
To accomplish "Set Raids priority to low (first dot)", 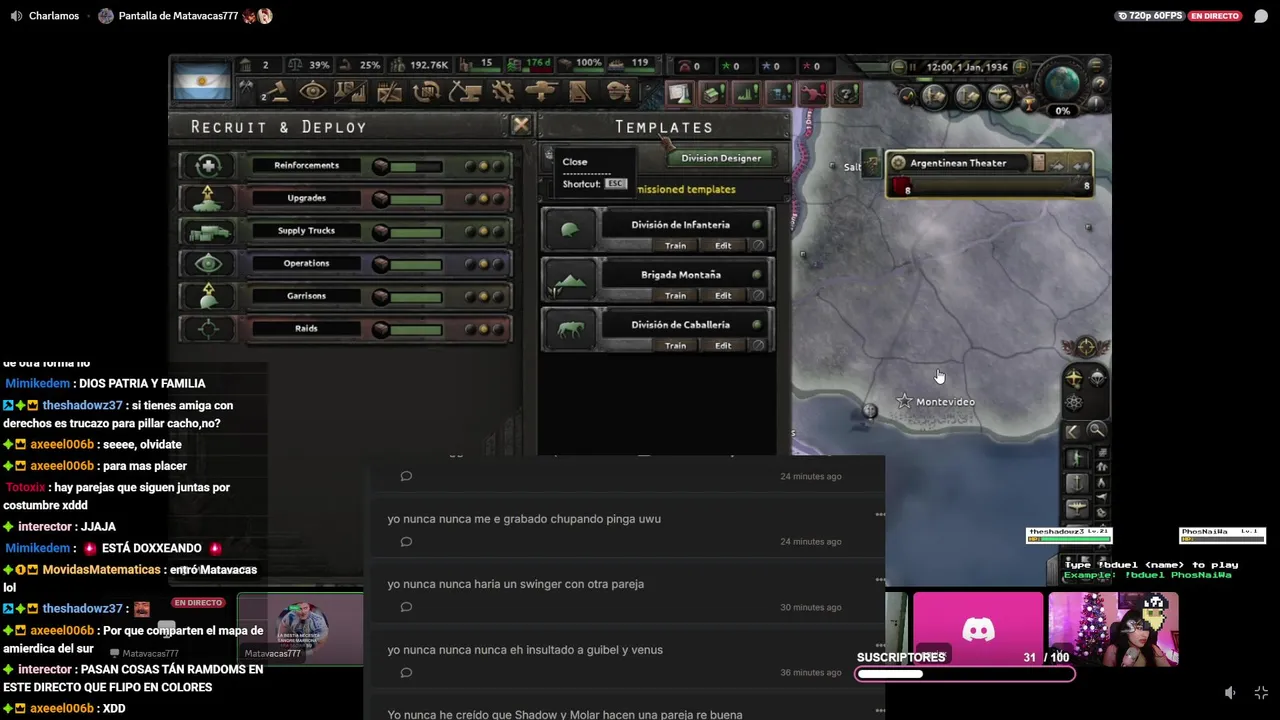I will (x=470, y=329).
